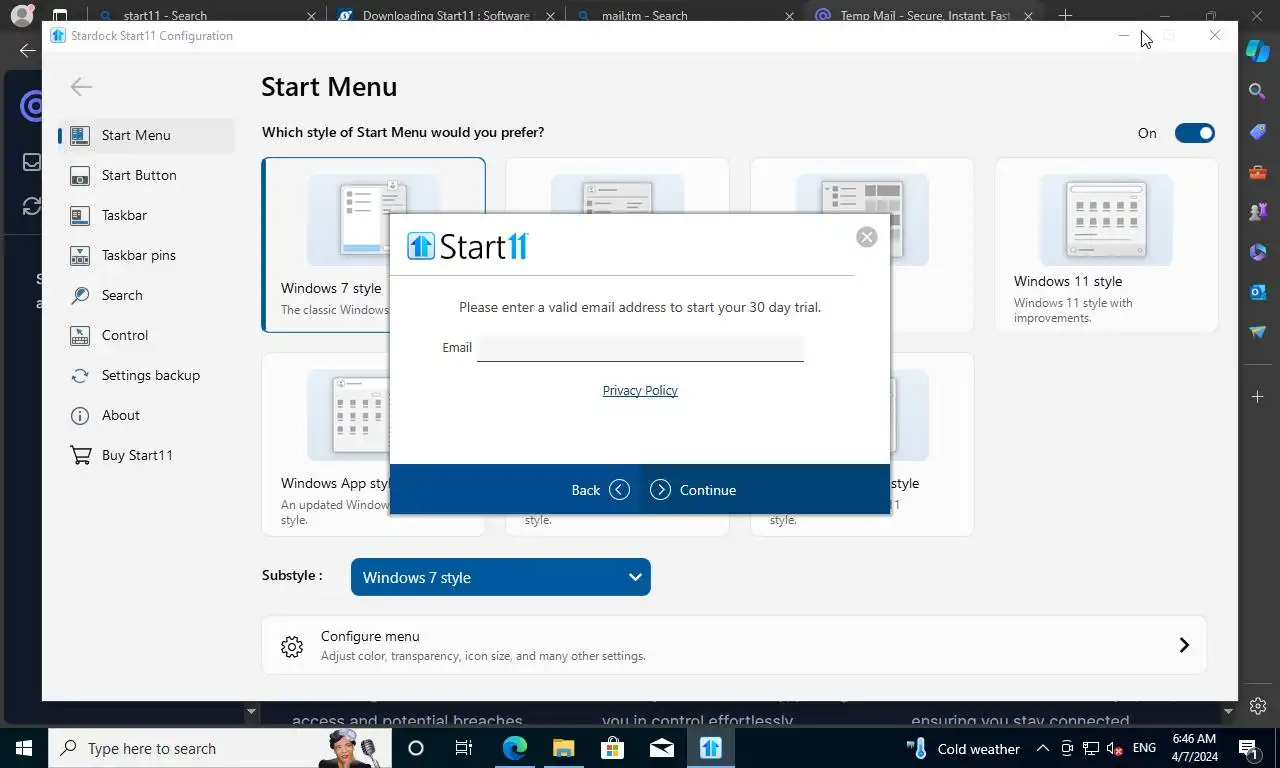Click the ENG language indicator
1280x768 pixels.
1144,748
